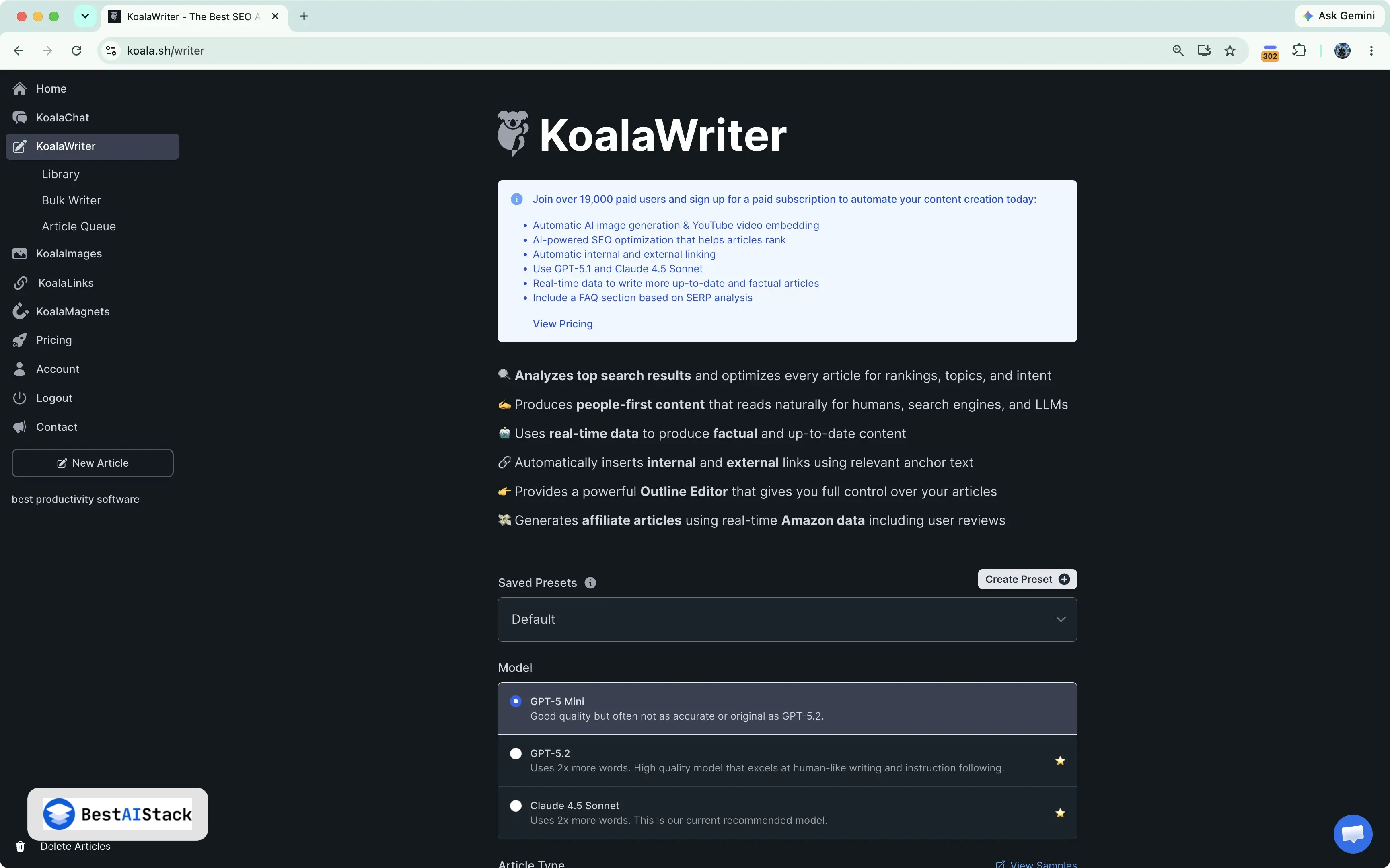Click the Saved Presets info icon
Viewport: 1390px width, 868px height.
tap(590, 583)
